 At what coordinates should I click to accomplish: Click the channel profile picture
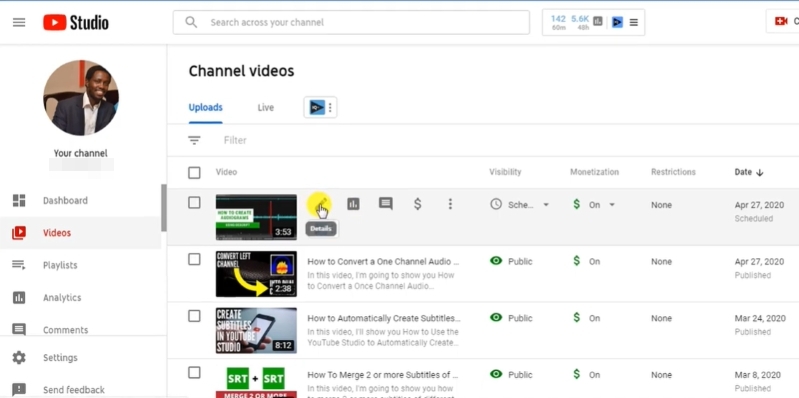(81, 98)
